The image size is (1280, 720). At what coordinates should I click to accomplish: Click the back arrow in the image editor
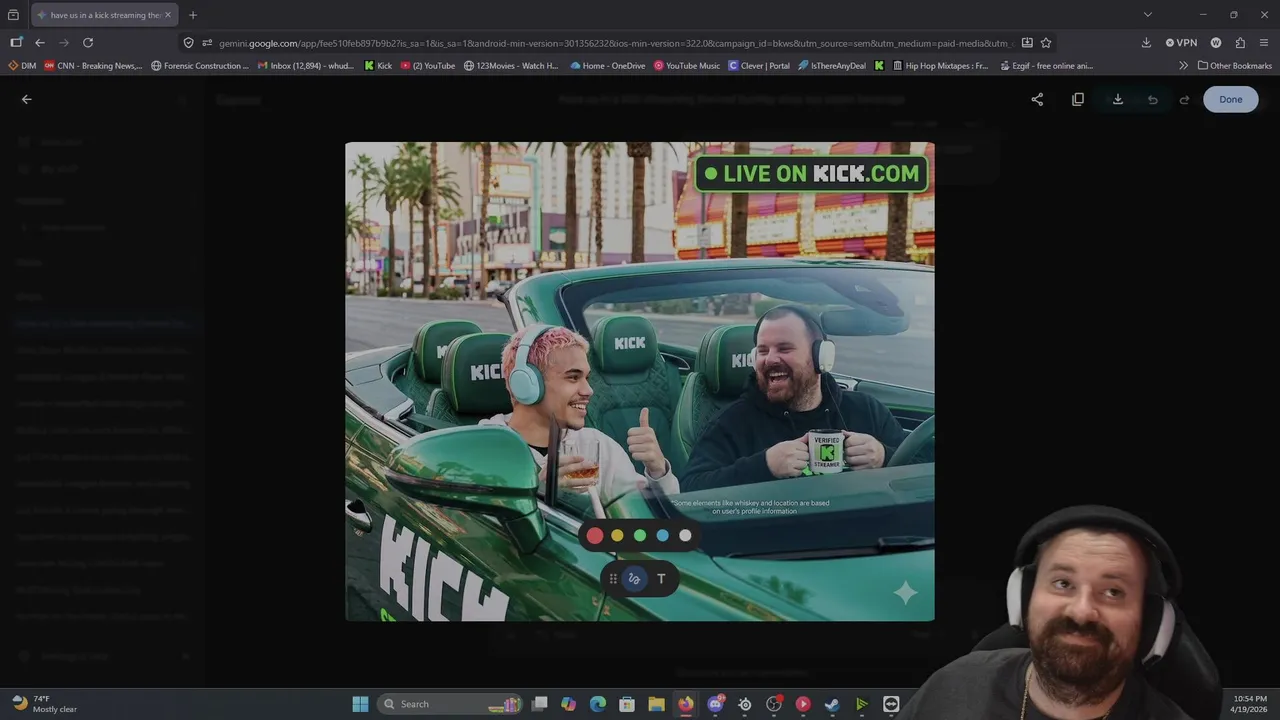tap(27, 99)
